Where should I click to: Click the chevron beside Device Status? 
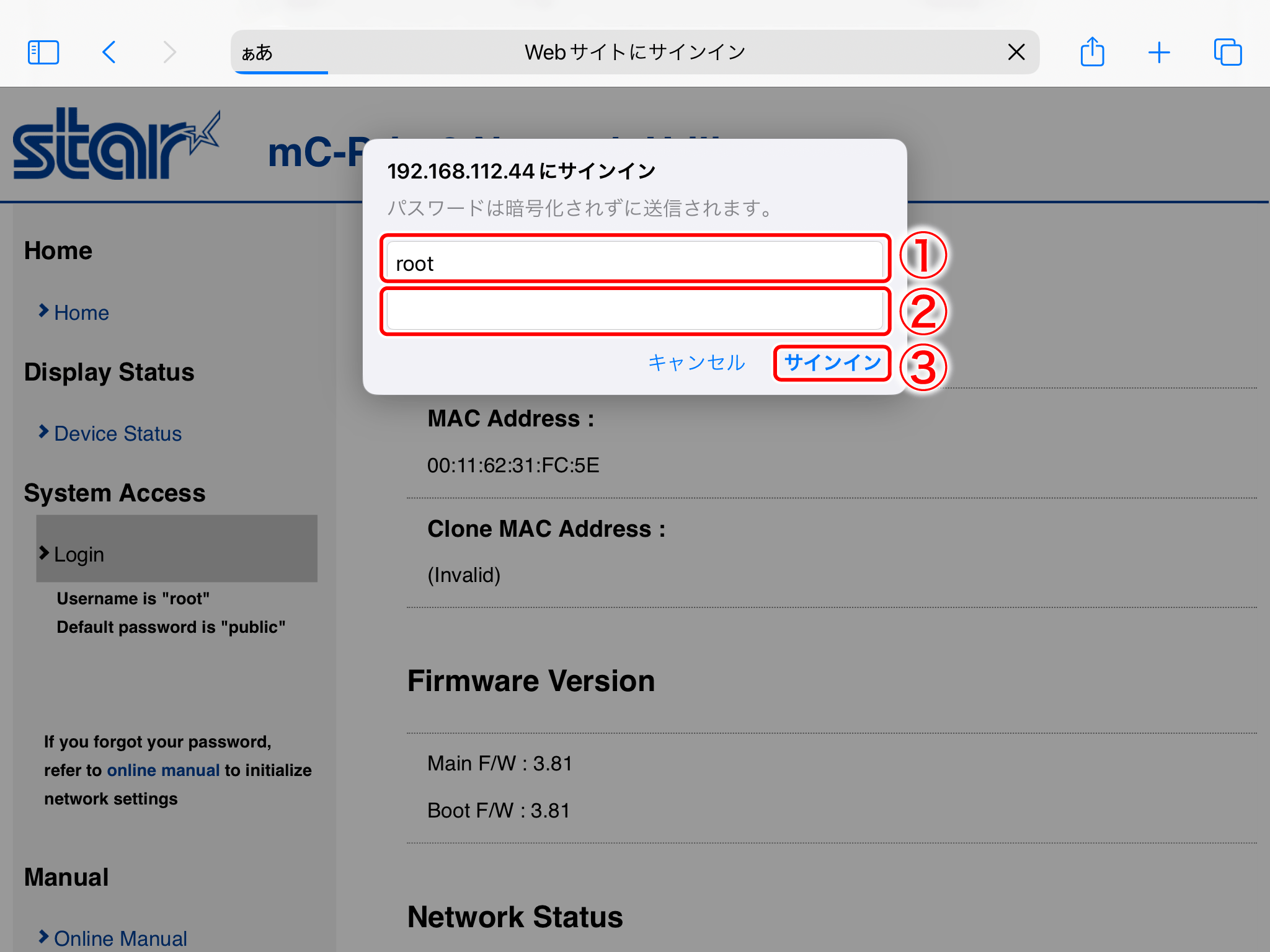[43, 432]
